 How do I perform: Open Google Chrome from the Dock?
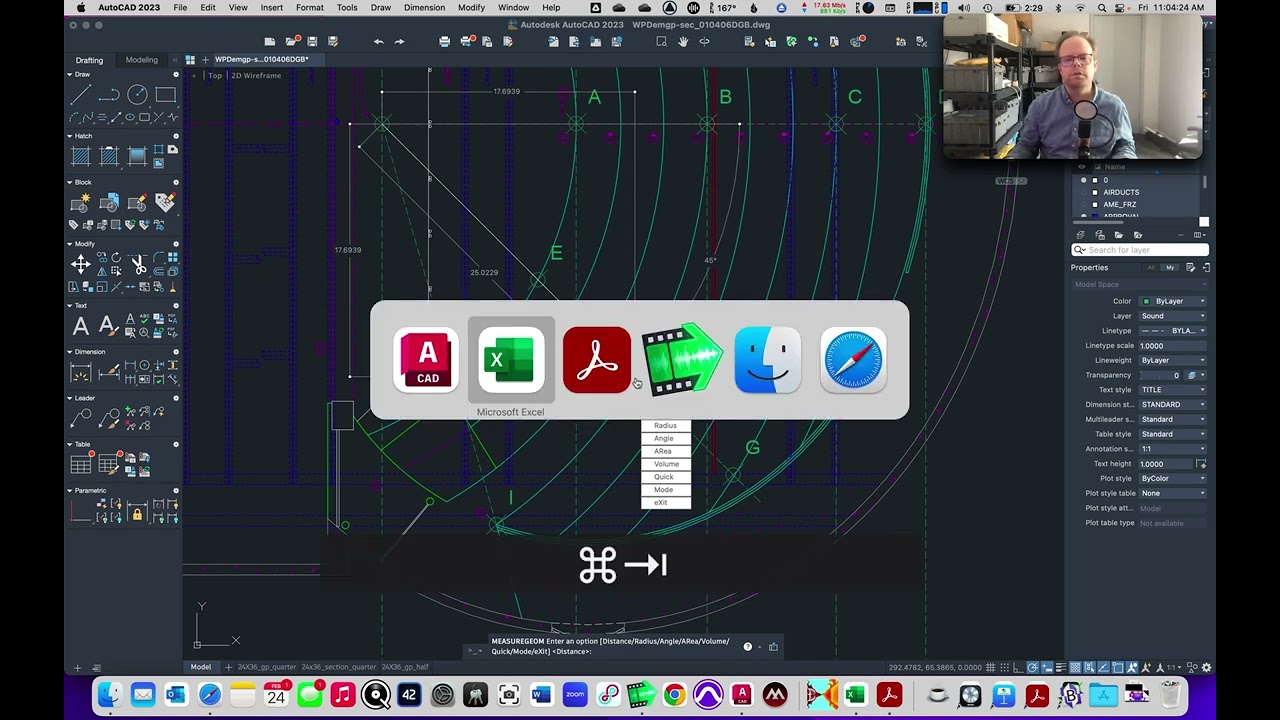point(674,695)
